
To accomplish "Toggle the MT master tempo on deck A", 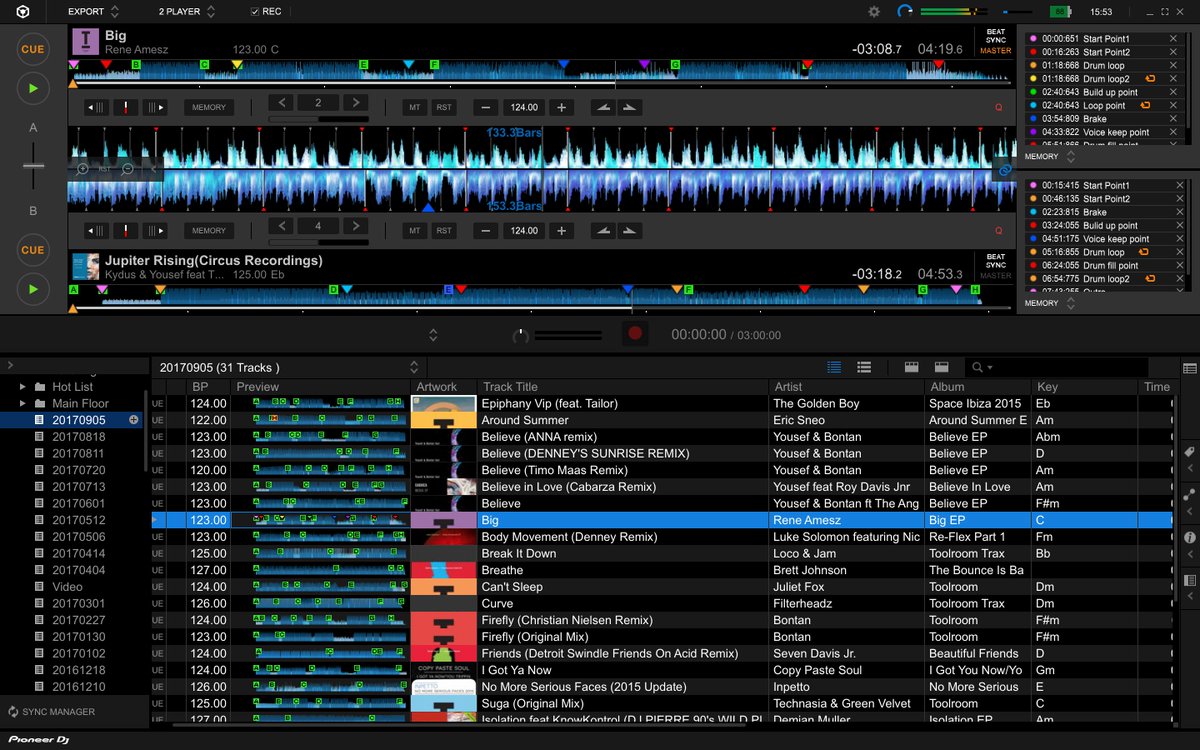I will pyautogui.click(x=415, y=107).
